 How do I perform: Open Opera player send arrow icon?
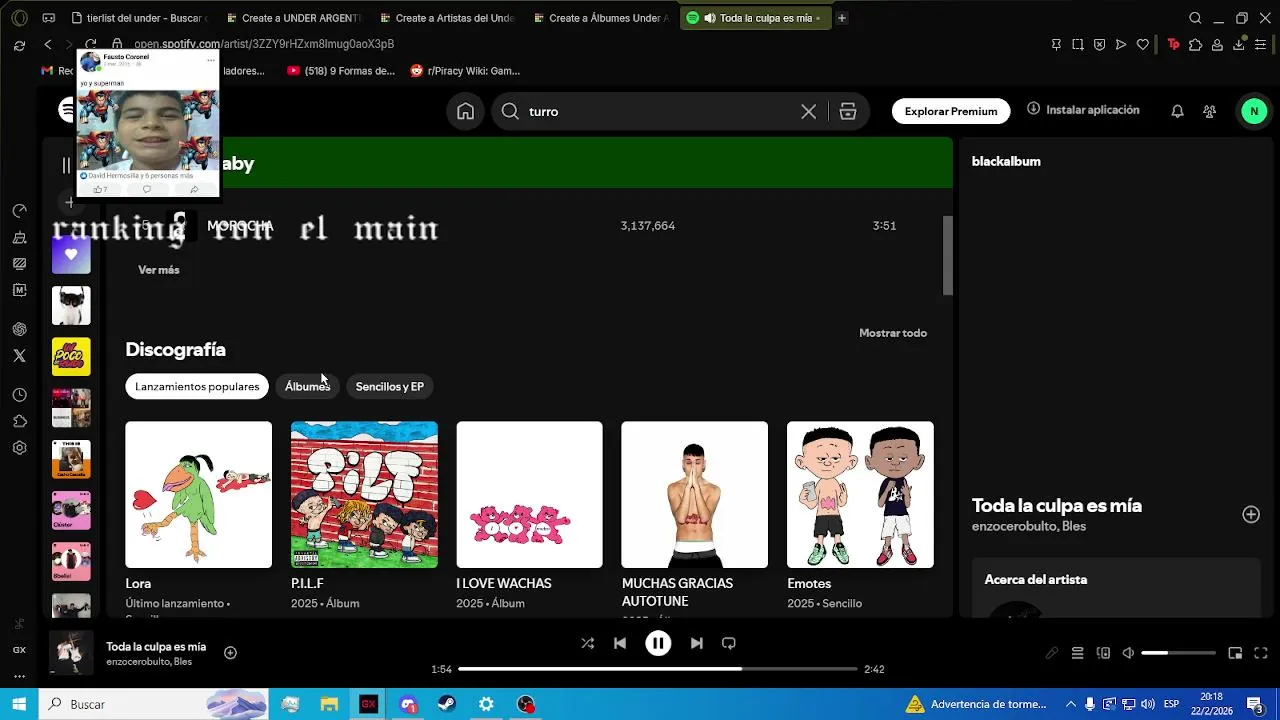[1121, 44]
